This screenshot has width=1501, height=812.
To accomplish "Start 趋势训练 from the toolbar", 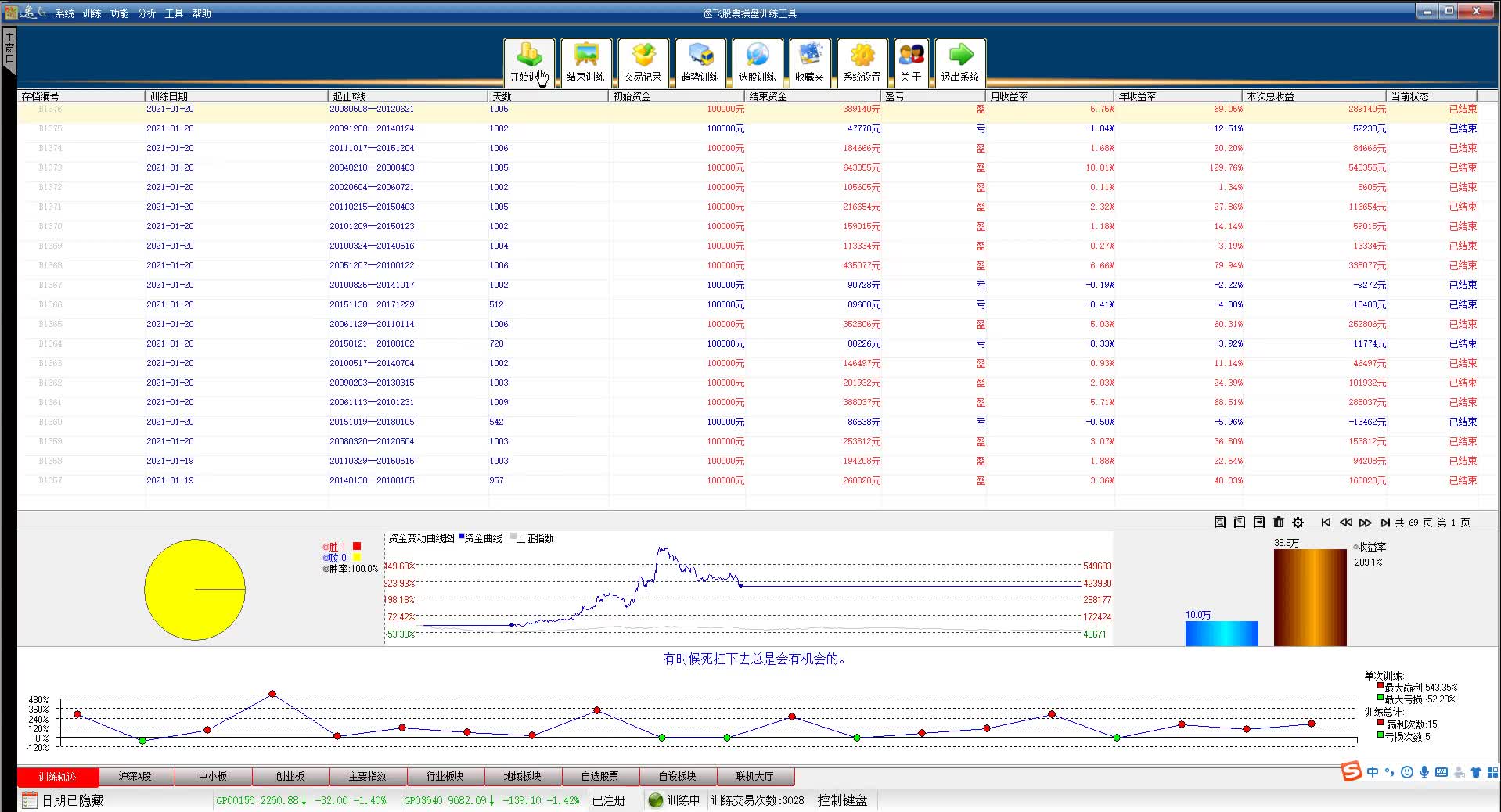I will (700, 63).
